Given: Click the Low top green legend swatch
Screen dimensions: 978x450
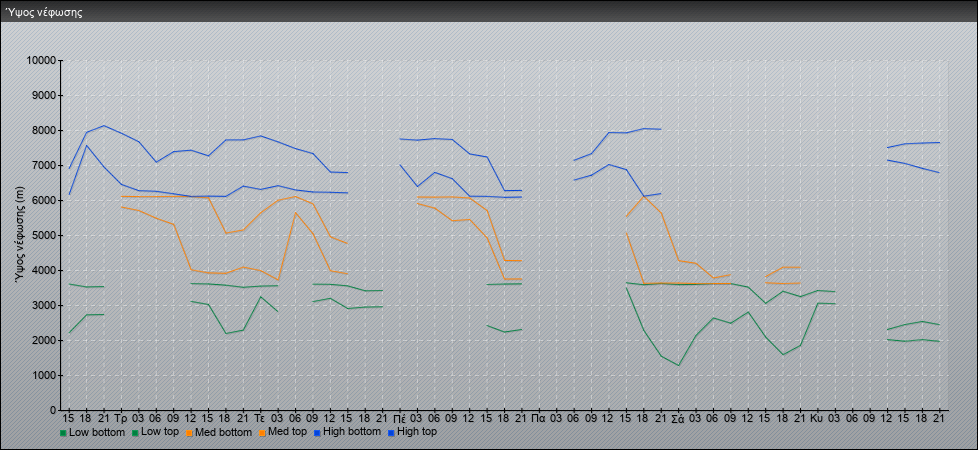Looking at the screenshot, I should point(136,432).
